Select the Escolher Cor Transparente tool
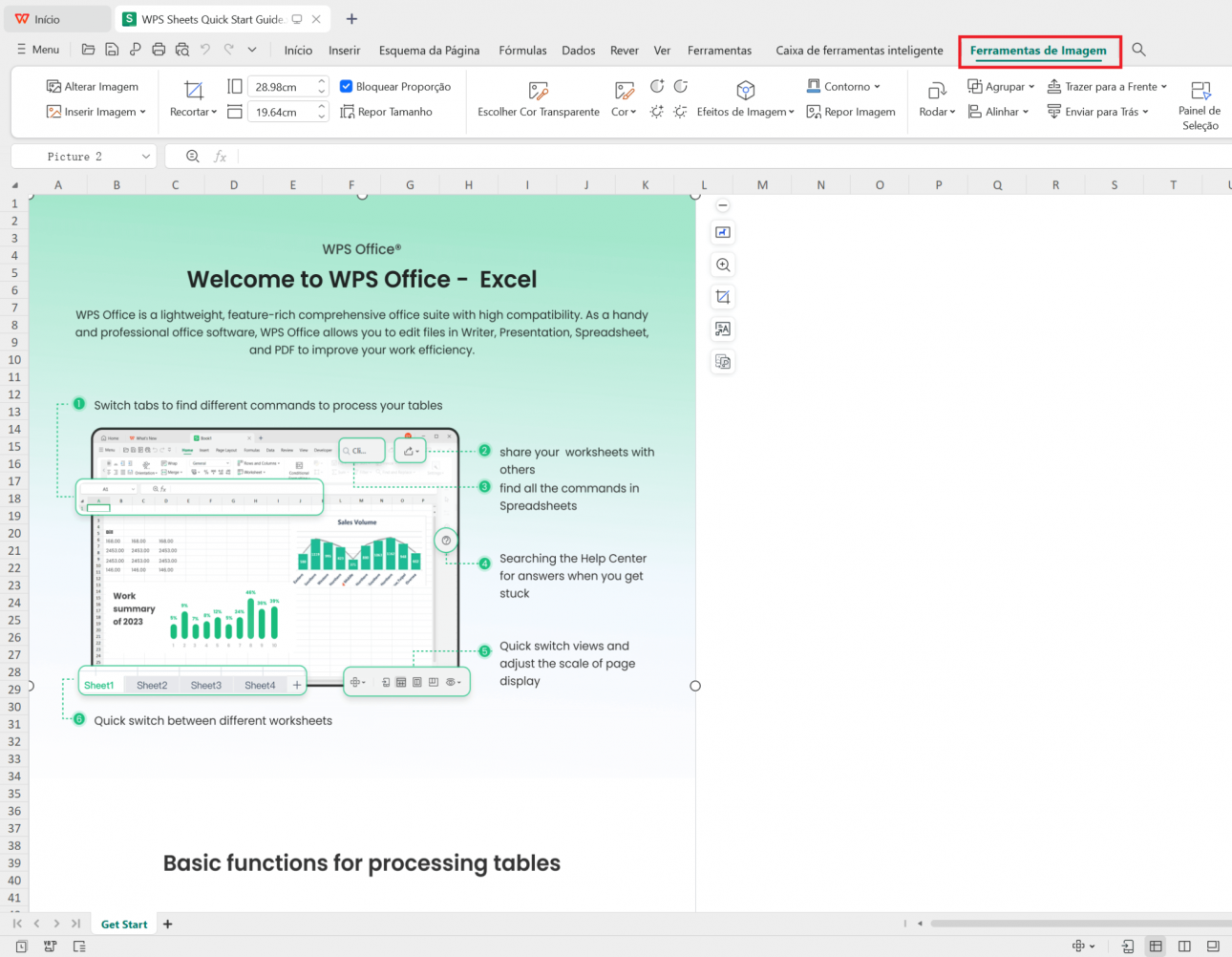The width and height of the screenshot is (1232, 957). [x=539, y=99]
